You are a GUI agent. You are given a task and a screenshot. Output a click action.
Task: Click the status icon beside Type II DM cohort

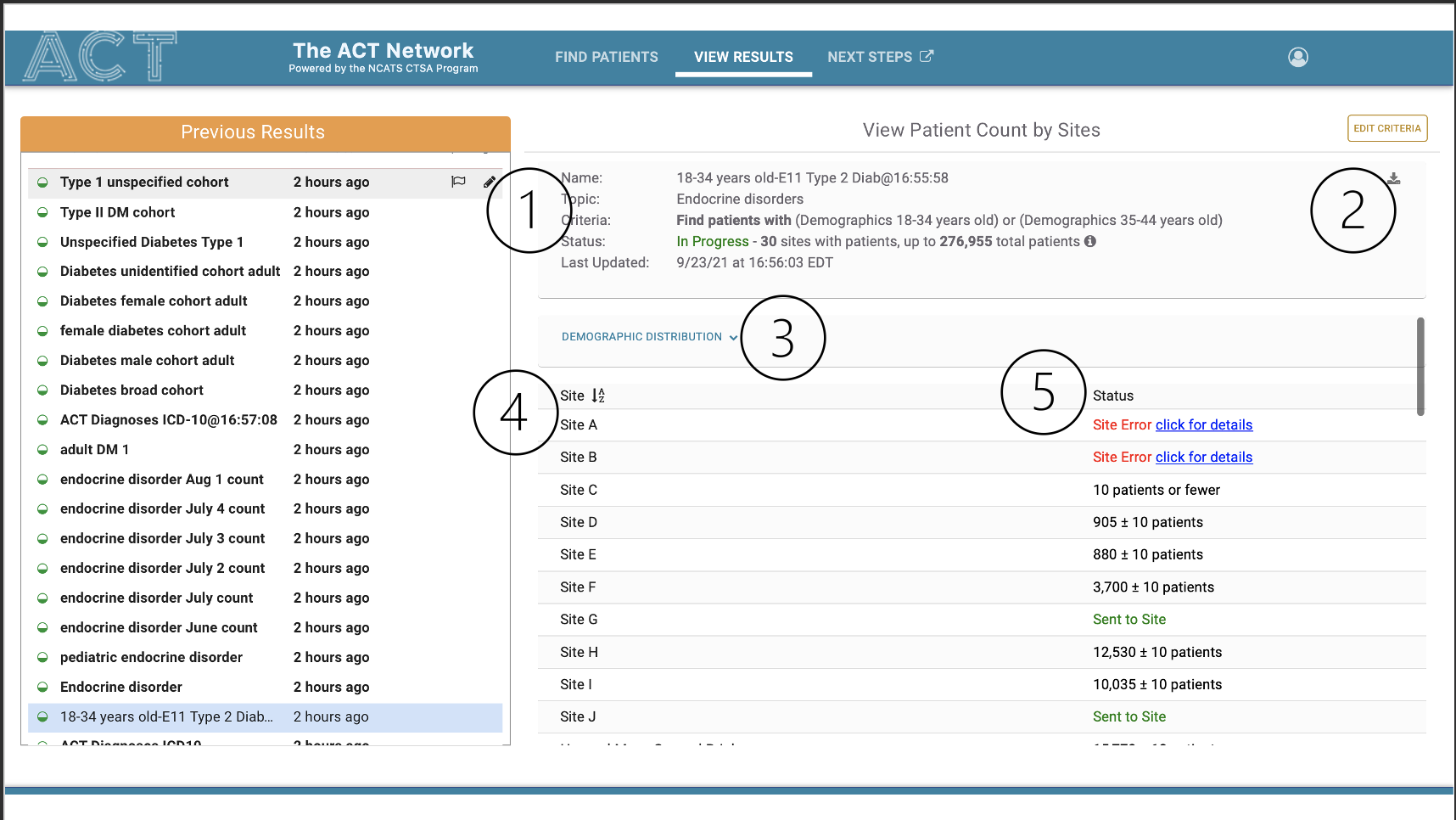pyautogui.click(x=42, y=212)
